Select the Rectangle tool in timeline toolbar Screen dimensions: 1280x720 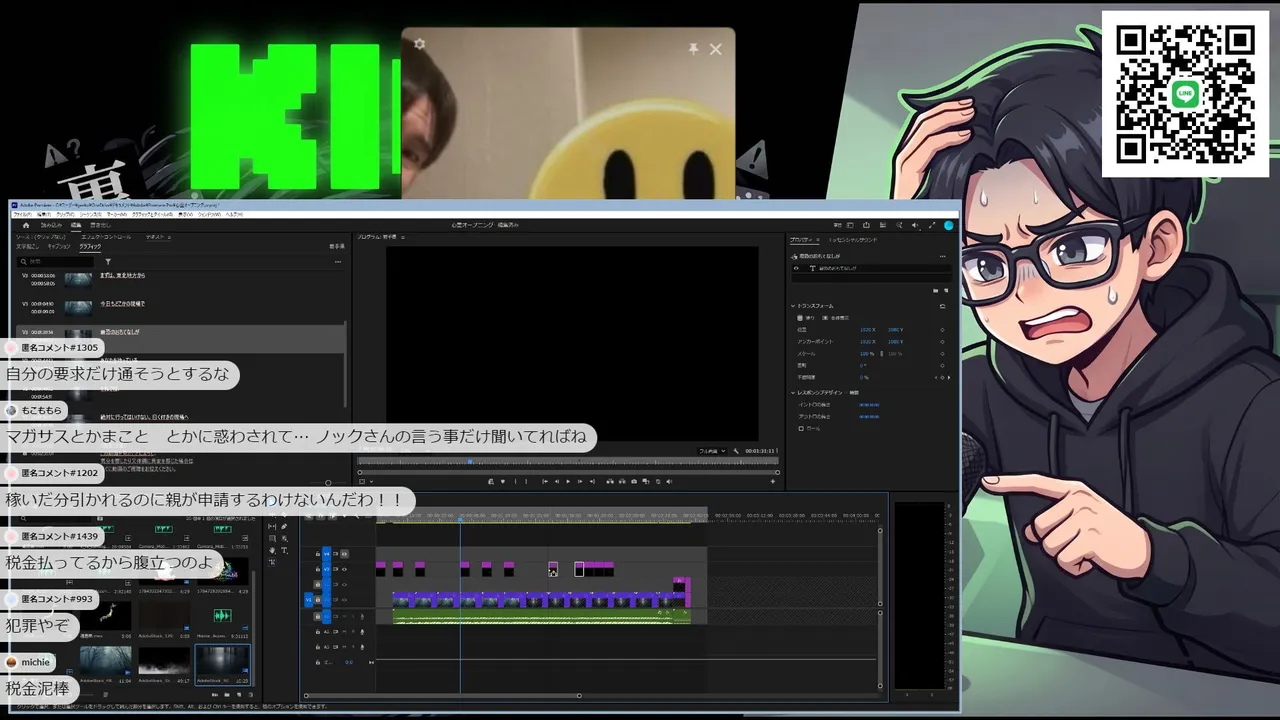tap(272, 538)
